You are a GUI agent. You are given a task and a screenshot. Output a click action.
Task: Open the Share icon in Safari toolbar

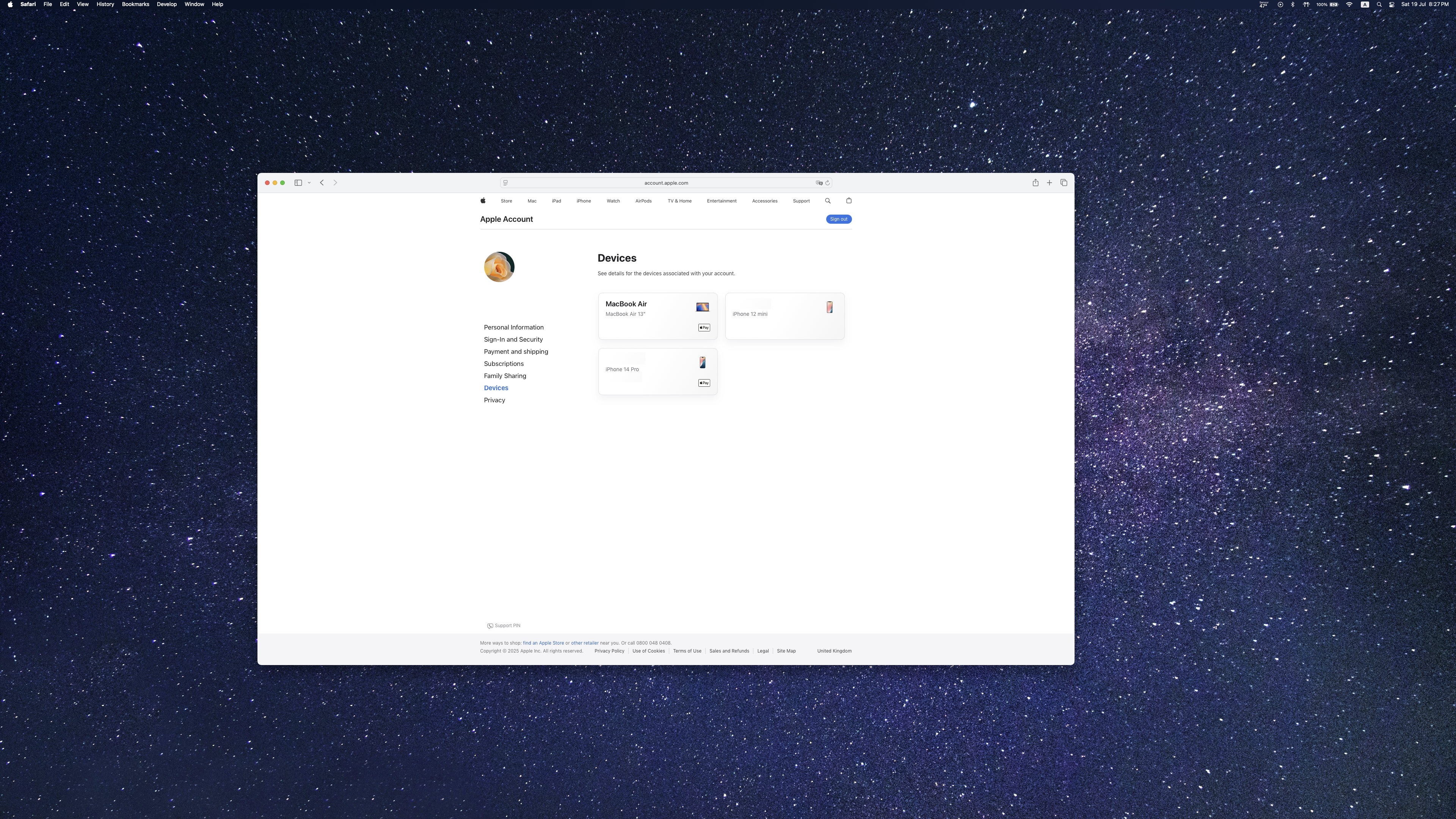[x=1036, y=182]
